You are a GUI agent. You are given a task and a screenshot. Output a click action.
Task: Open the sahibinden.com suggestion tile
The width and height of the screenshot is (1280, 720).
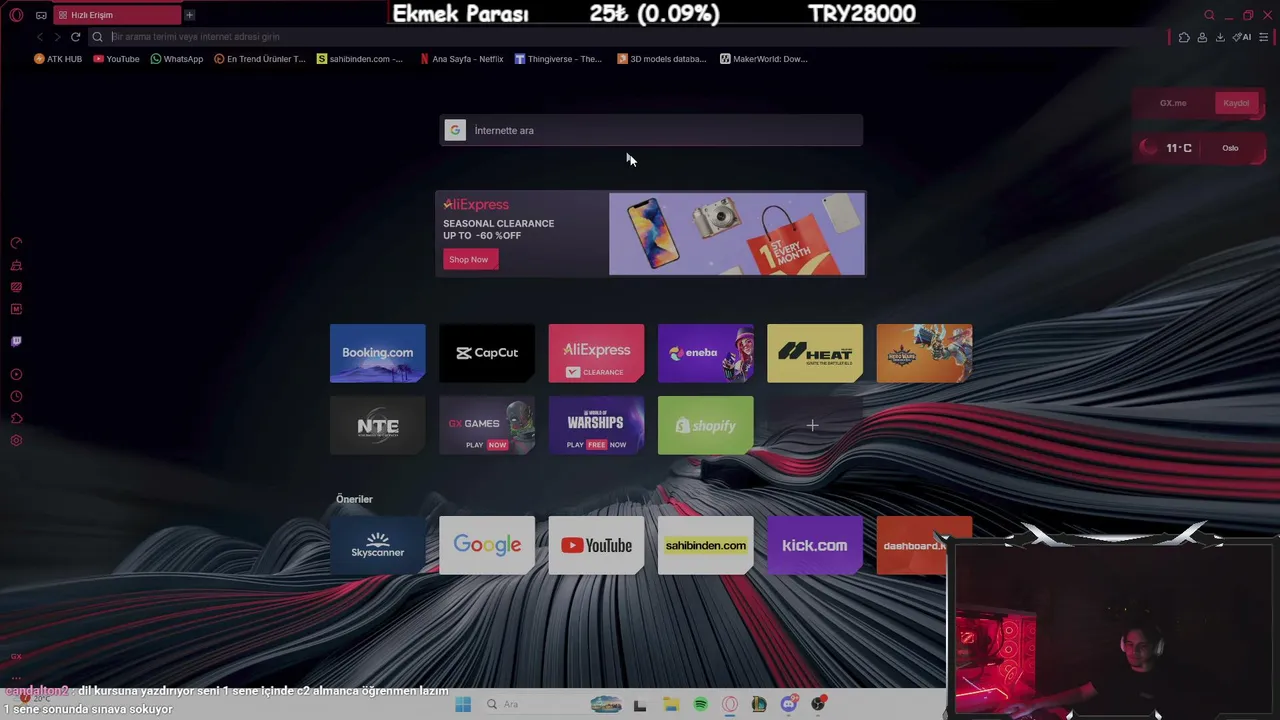[705, 545]
